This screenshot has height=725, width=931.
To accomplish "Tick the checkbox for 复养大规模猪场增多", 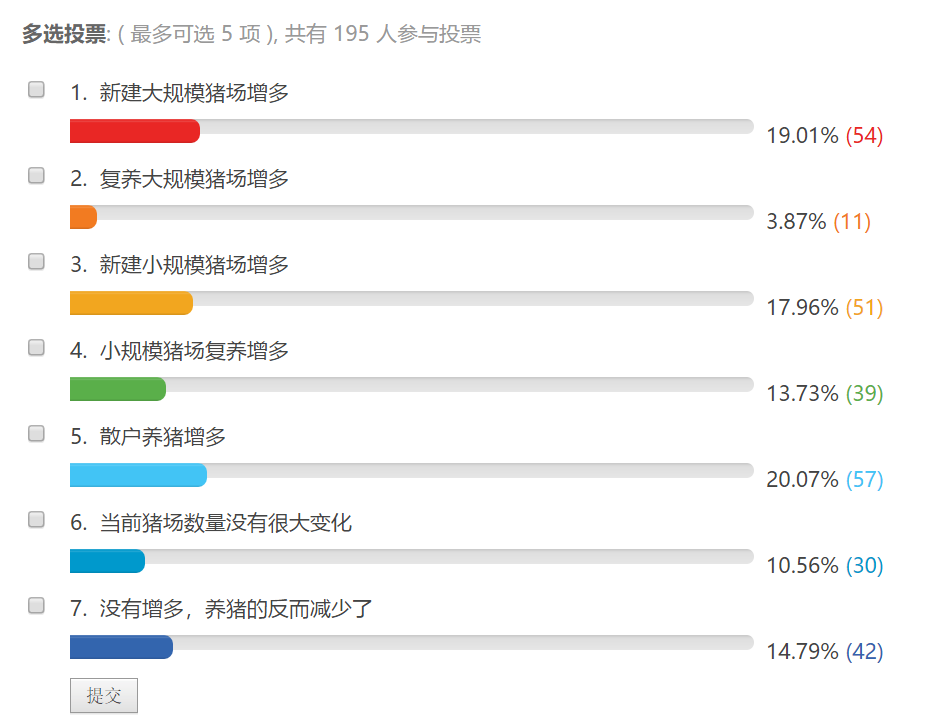I will pos(37,176).
